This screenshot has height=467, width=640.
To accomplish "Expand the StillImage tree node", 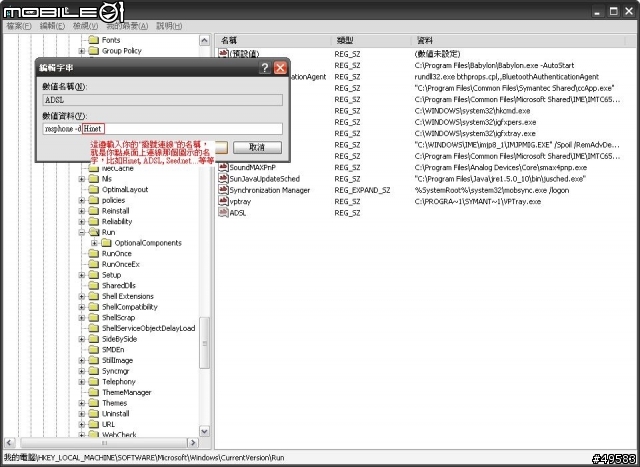I will point(82,360).
